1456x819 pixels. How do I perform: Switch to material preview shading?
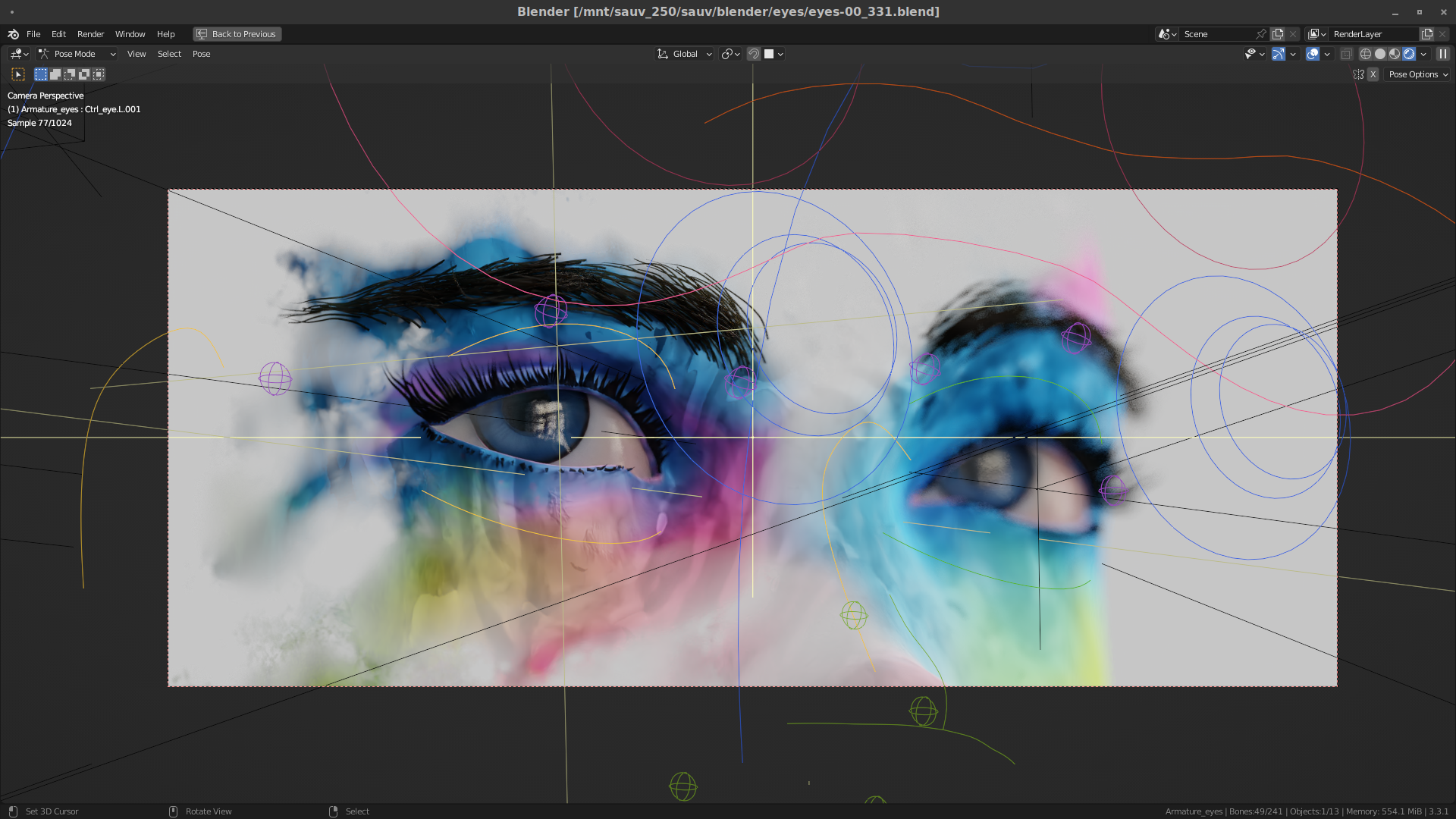coord(1395,54)
